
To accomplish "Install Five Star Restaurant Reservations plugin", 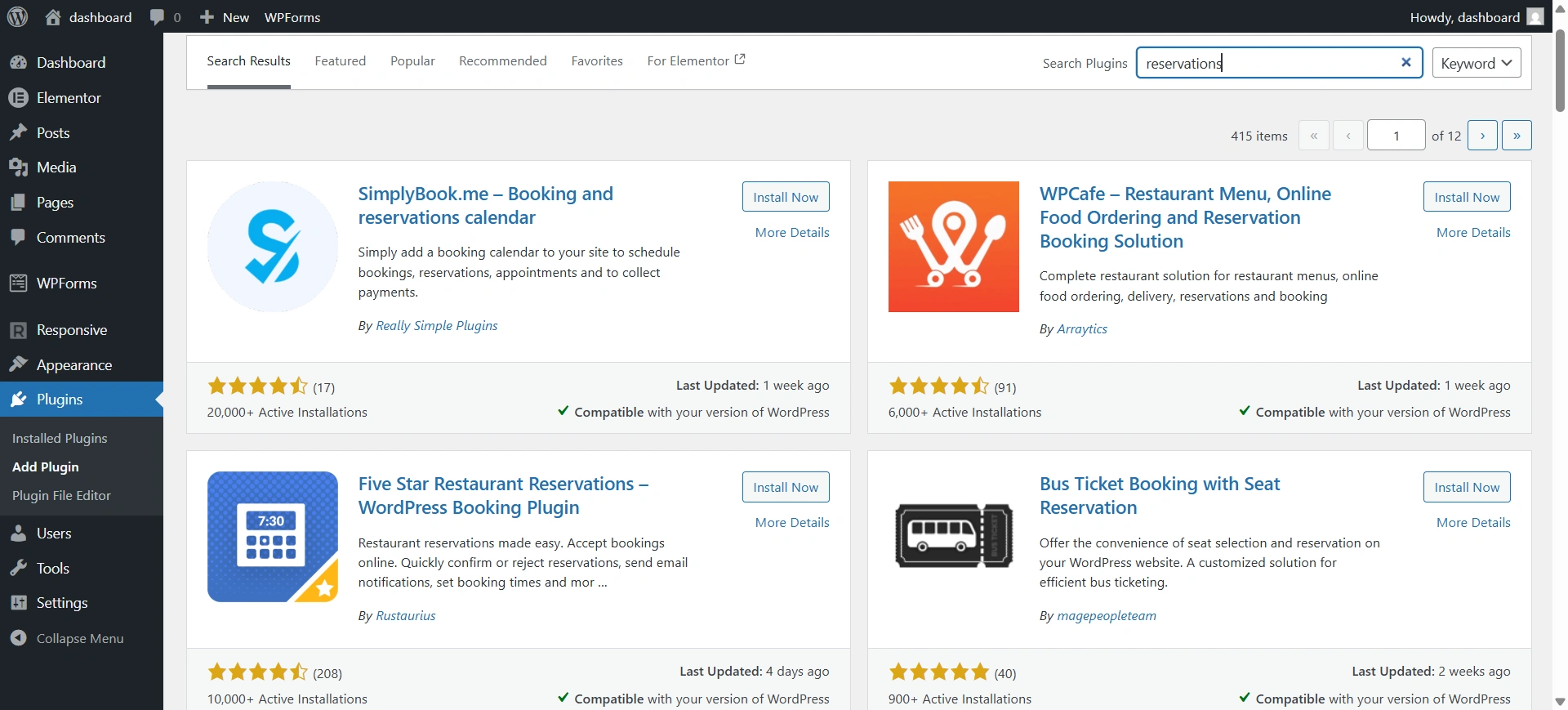I will coord(786,487).
